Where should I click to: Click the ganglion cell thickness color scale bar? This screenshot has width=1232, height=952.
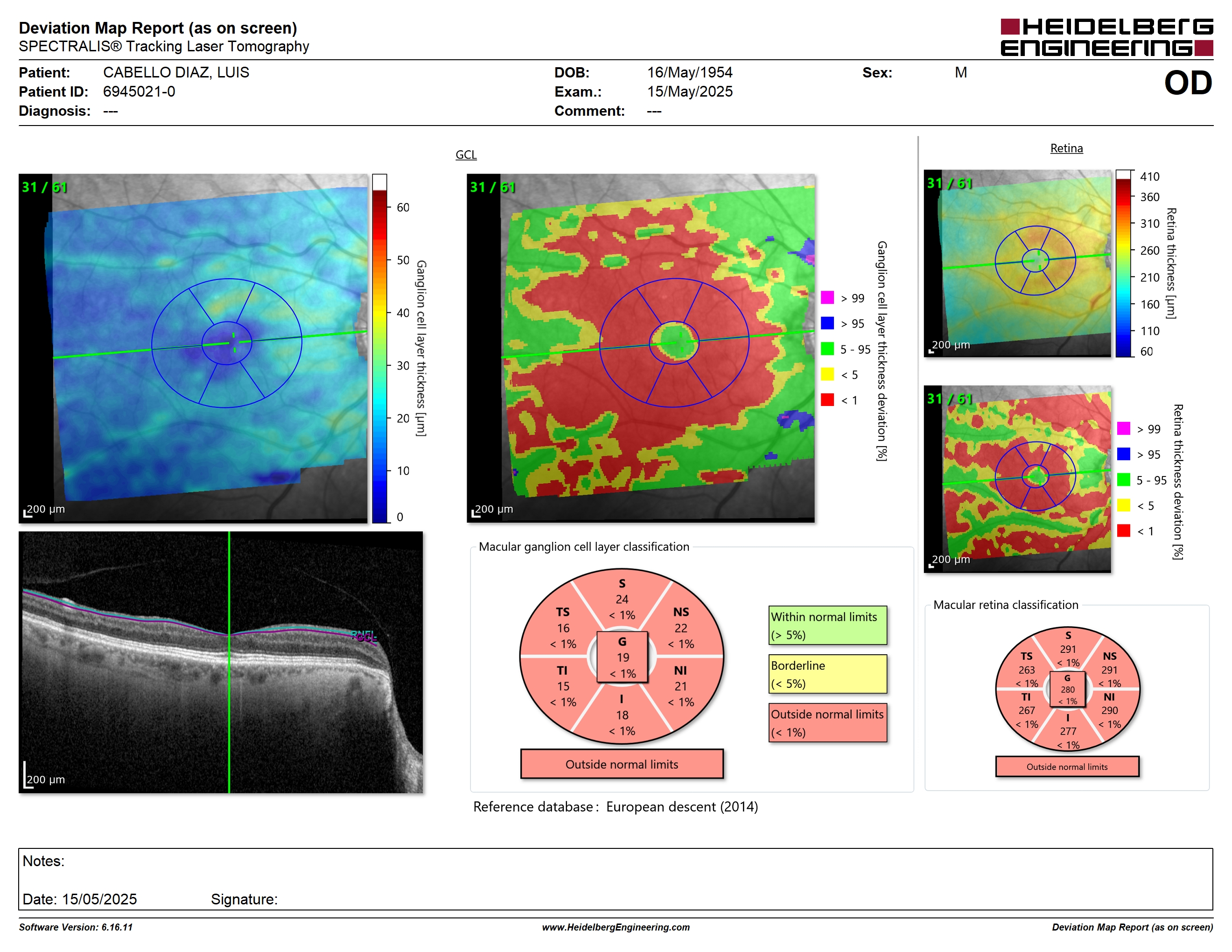pos(379,349)
